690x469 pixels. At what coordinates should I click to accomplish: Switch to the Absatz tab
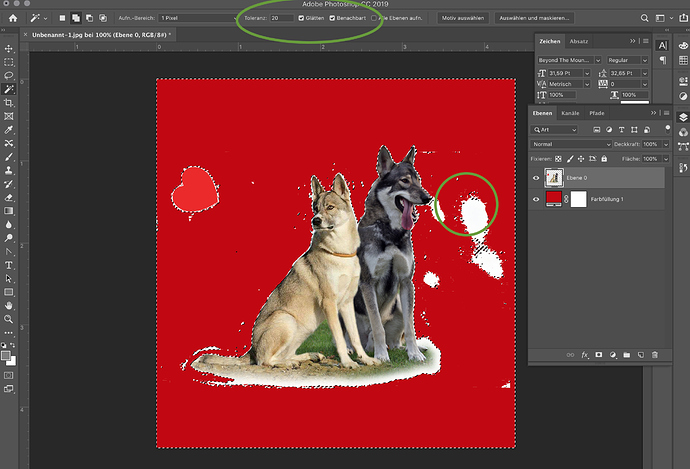tap(579, 42)
